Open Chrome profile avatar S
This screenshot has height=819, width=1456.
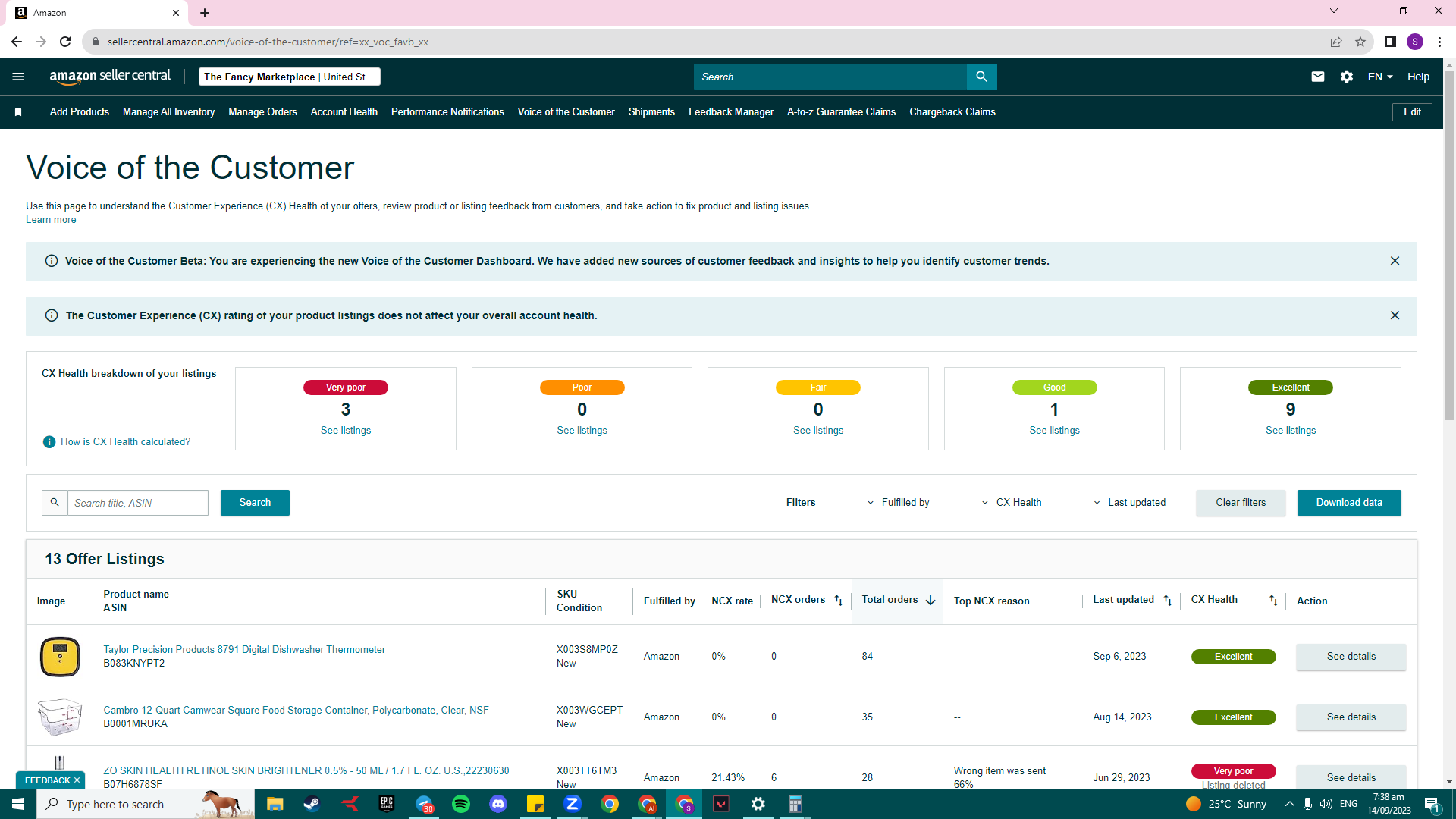point(1415,42)
